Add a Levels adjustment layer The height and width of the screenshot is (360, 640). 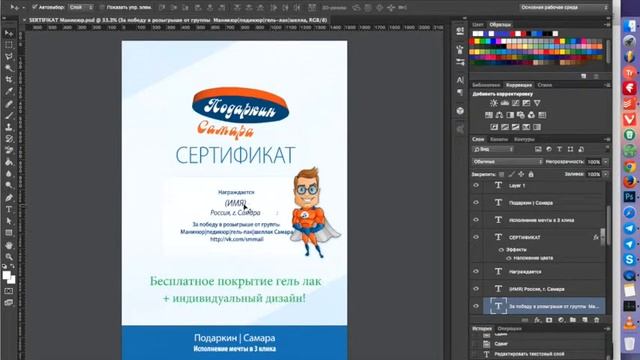click(x=505, y=103)
